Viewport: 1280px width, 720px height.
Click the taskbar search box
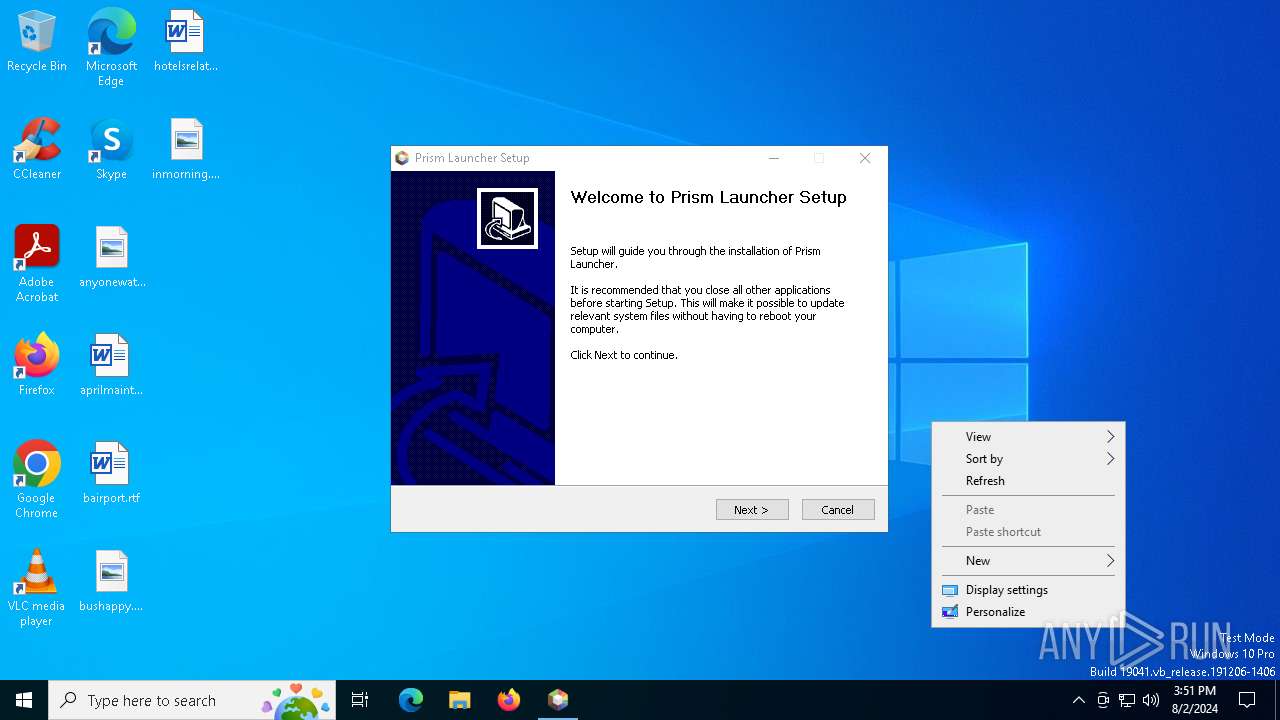click(192, 700)
